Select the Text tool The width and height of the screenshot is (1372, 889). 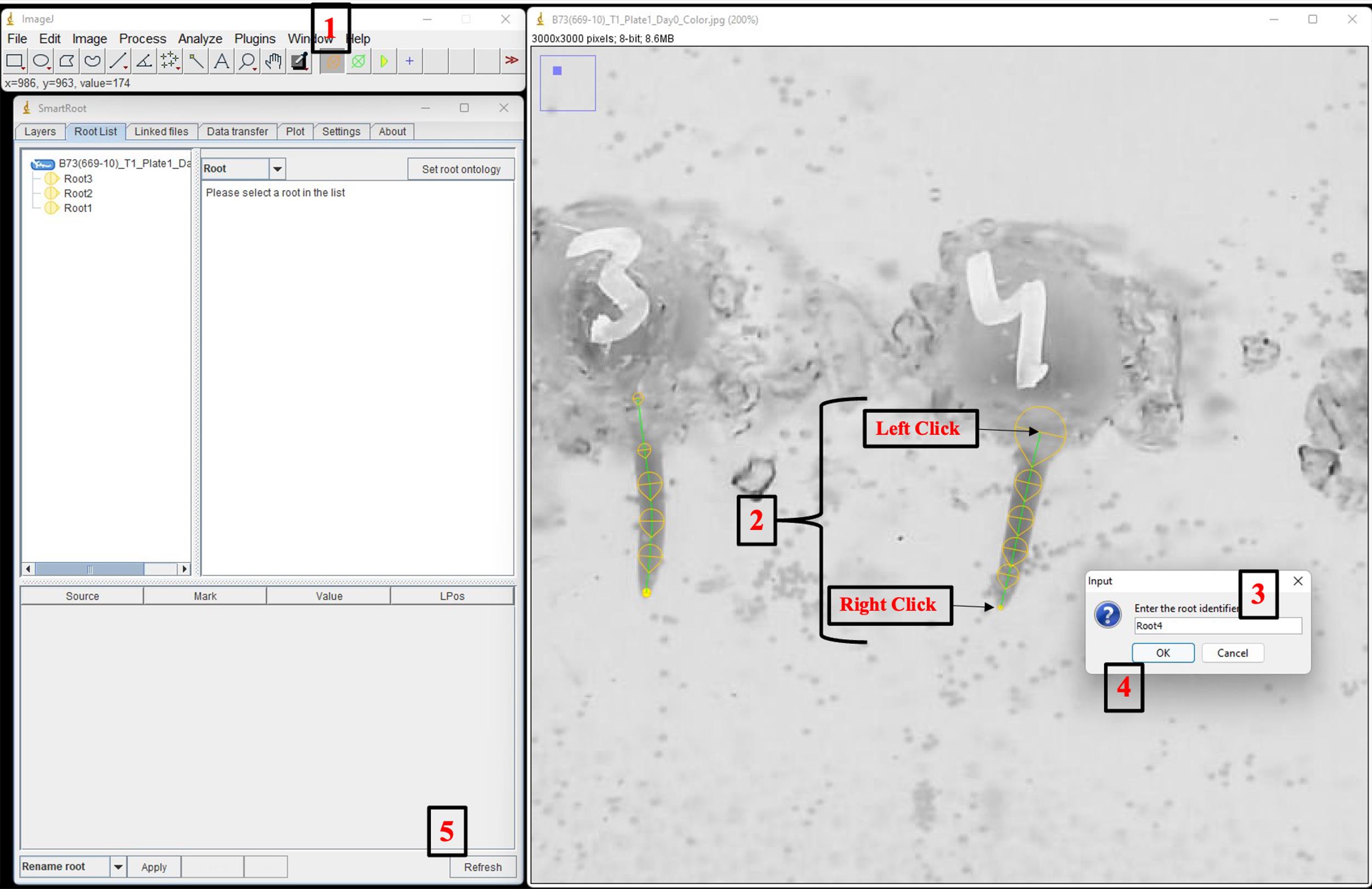click(221, 60)
